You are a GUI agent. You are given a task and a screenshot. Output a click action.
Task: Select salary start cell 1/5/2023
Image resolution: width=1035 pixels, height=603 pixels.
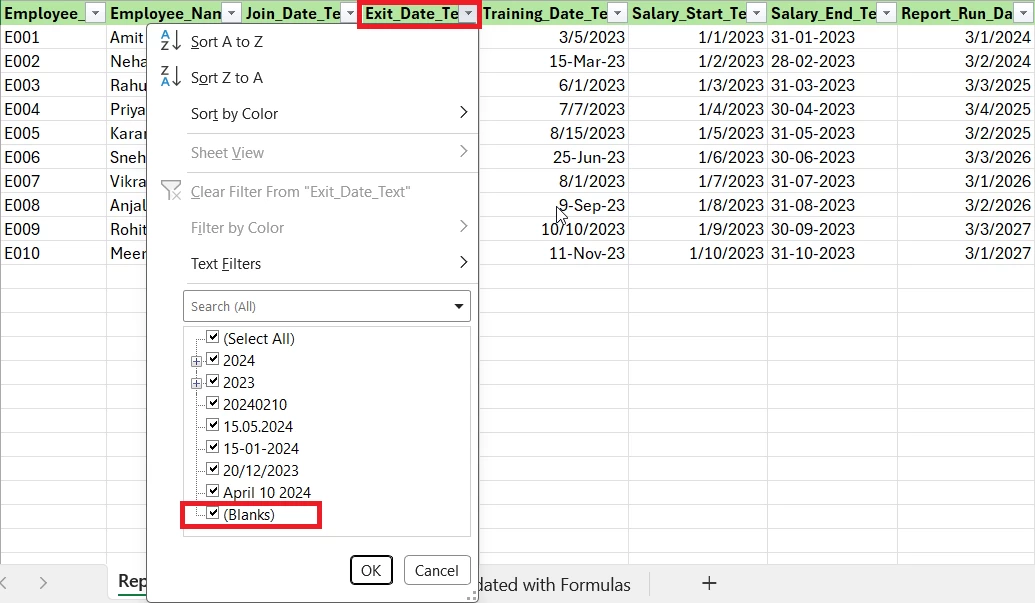698,133
